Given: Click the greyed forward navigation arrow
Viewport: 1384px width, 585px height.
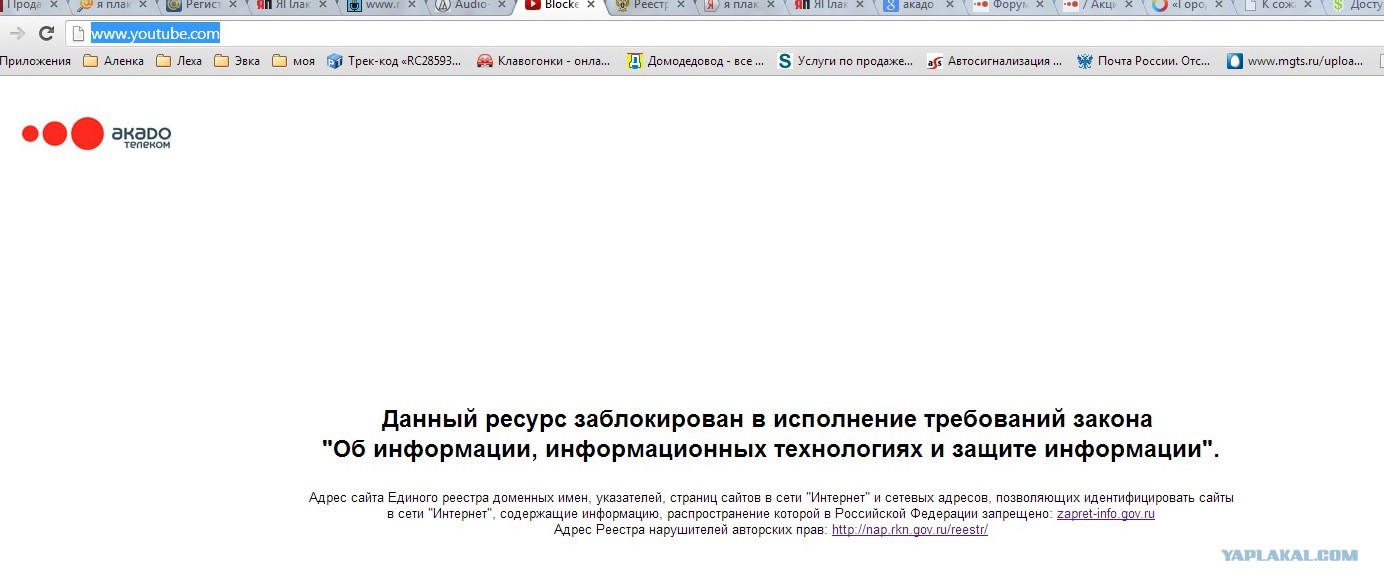Looking at the screenshot, I should 15,34.
